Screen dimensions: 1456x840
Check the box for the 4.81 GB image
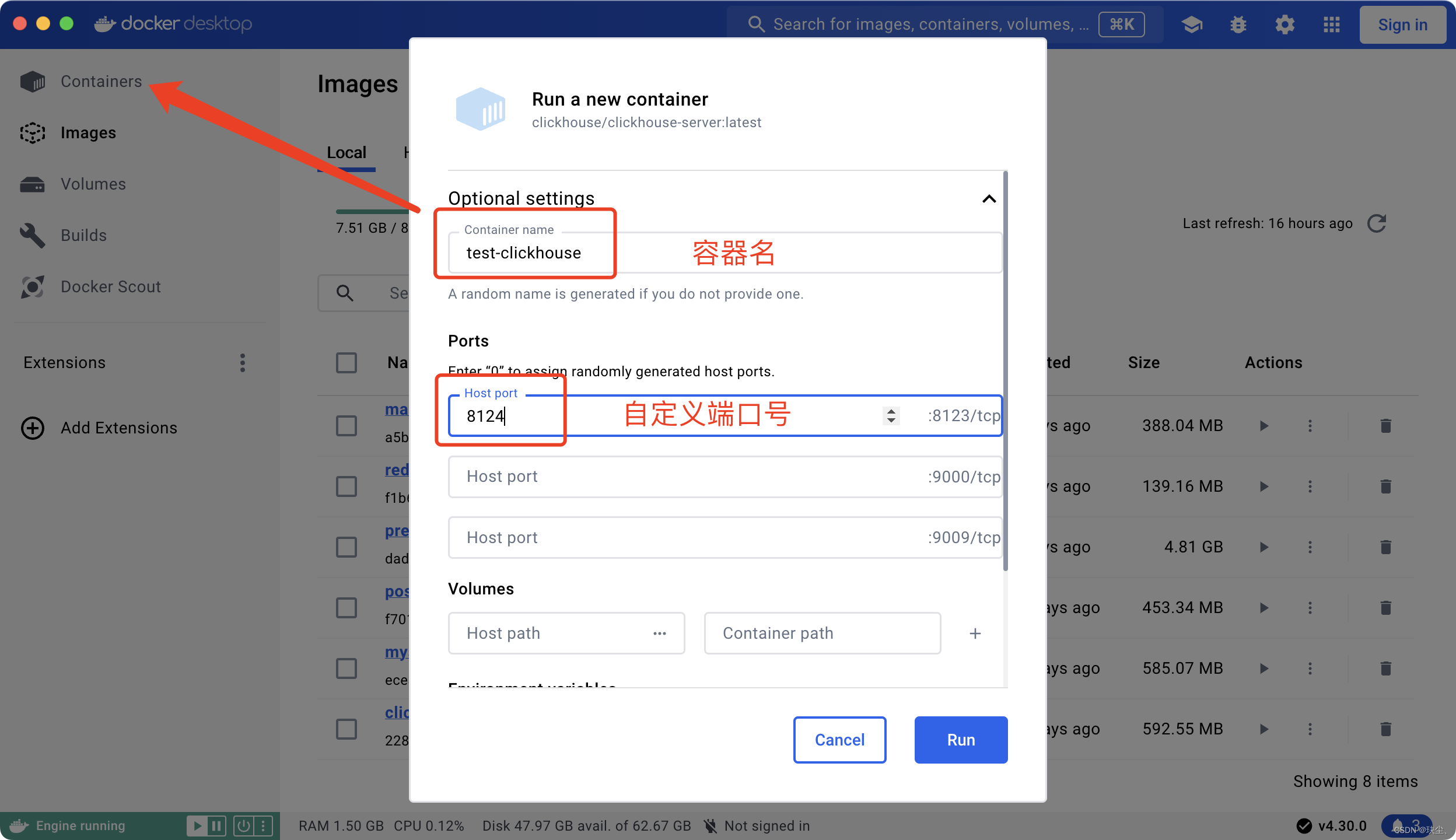346,547
